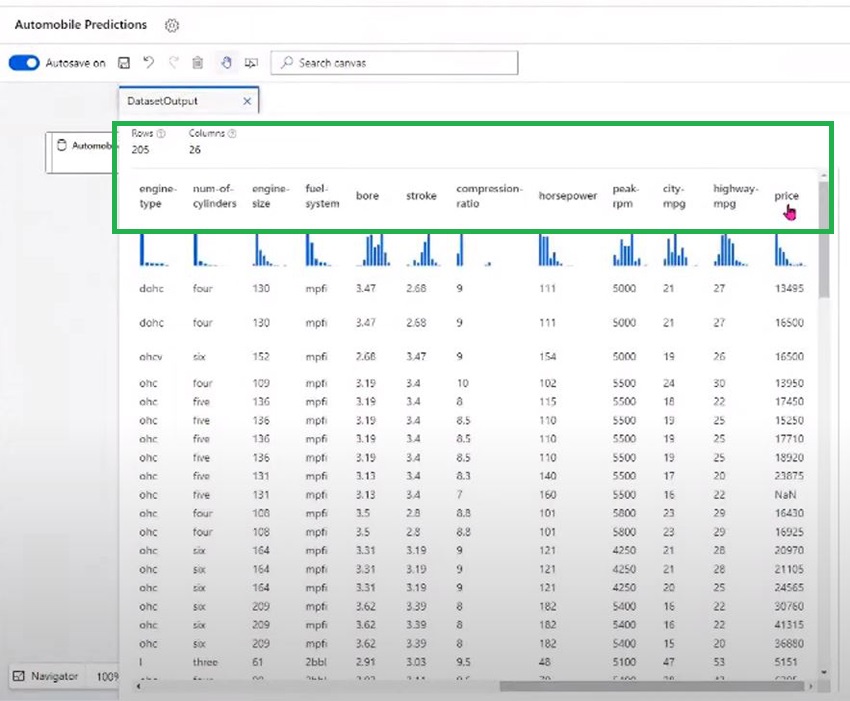The width and height of the screenshot is (850, 701).
Task: Close the DatasetOutput tab
Action: [x=248, y=101]
